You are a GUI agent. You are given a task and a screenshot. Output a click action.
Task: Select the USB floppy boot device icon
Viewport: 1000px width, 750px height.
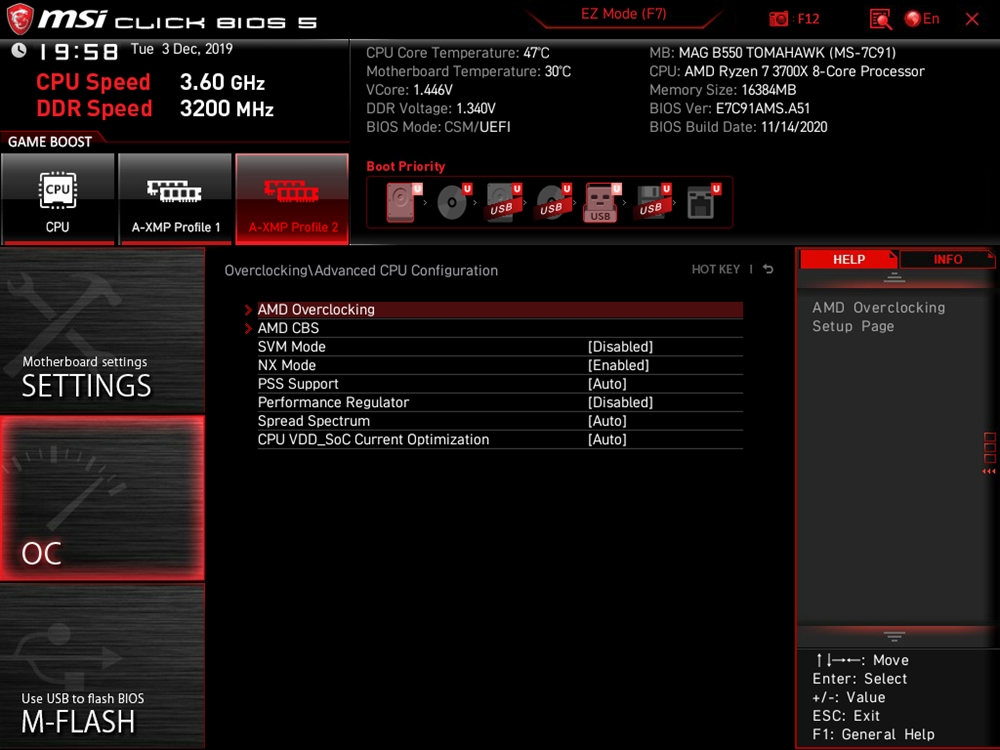(652, 202)
